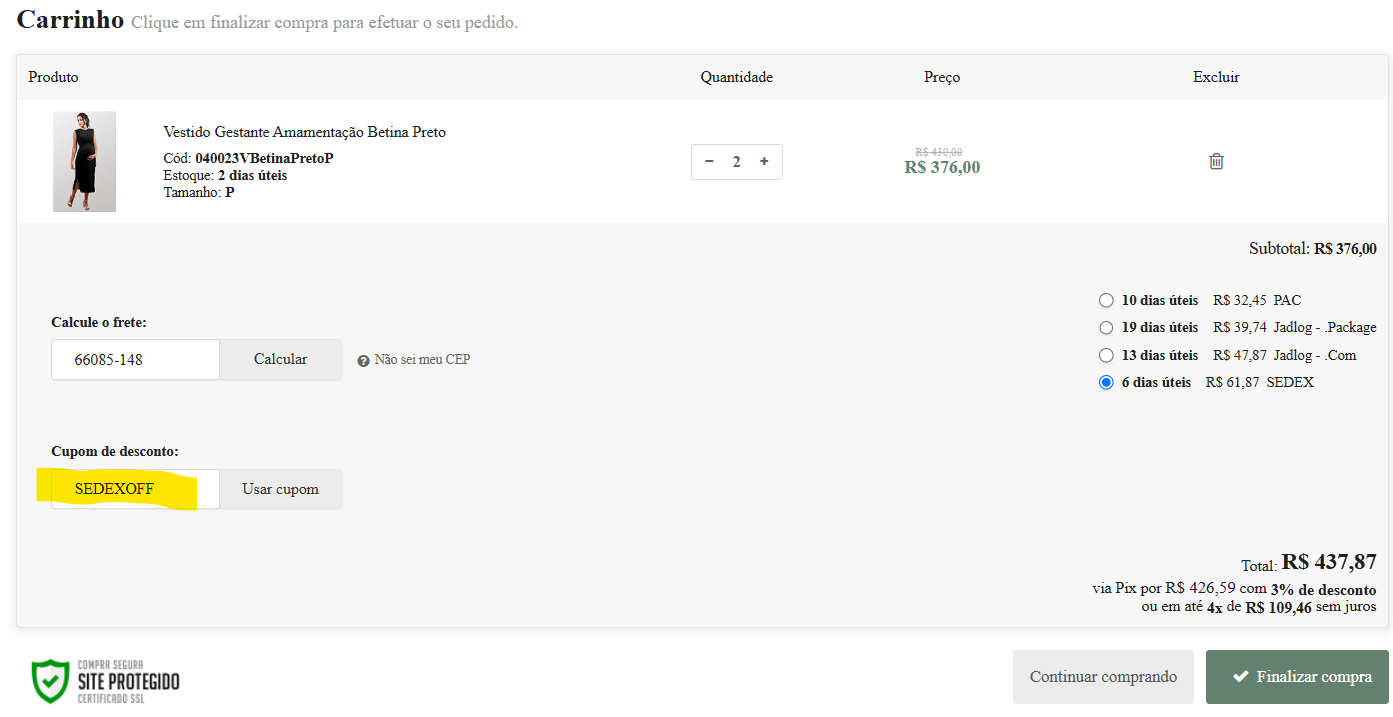The width and height of the screenshot is (1393, 717).
Task: Select the PAC 10 dias úteis shipping option
Action: (1106, 300)
